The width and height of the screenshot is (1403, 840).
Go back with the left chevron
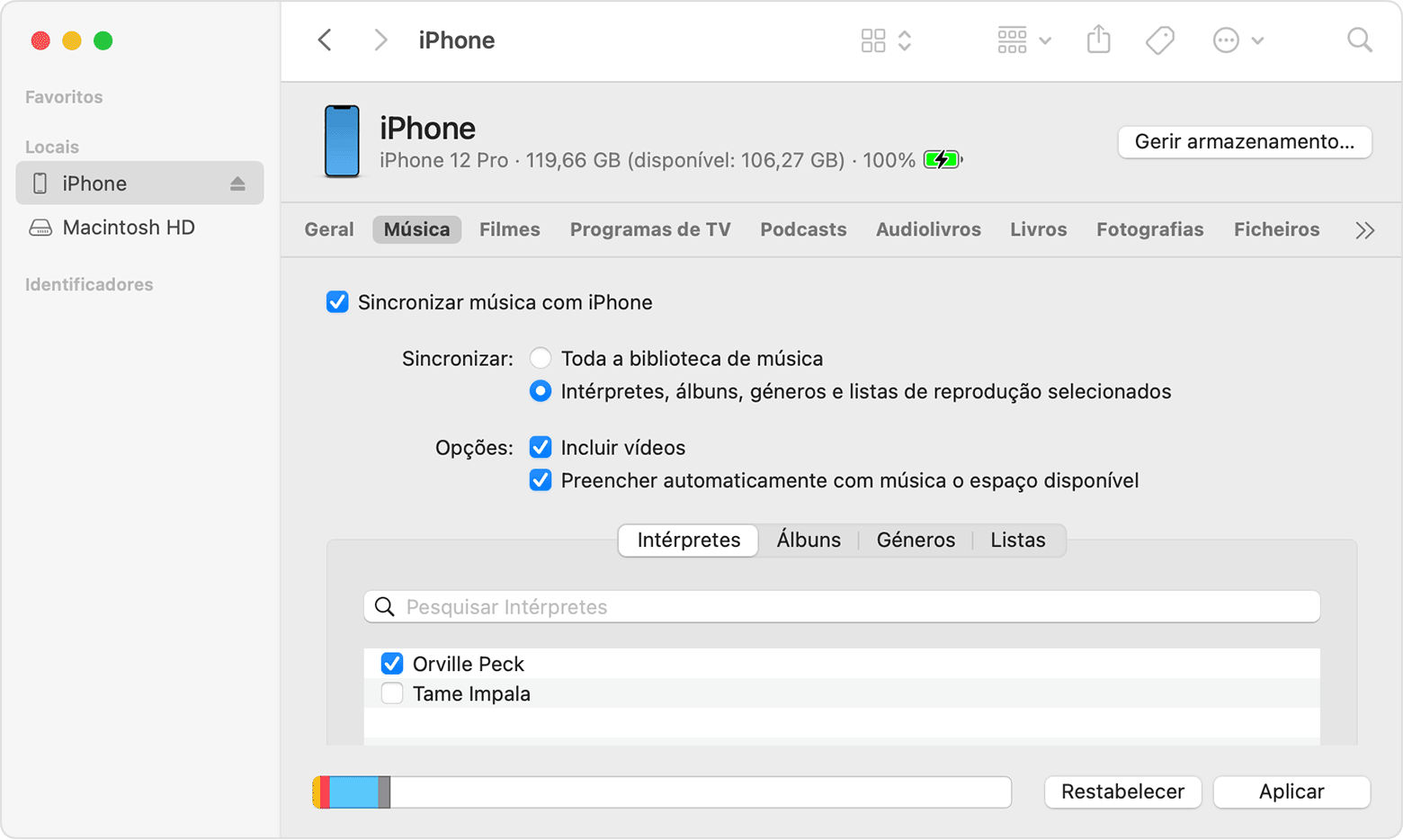[x=325, y=40]
